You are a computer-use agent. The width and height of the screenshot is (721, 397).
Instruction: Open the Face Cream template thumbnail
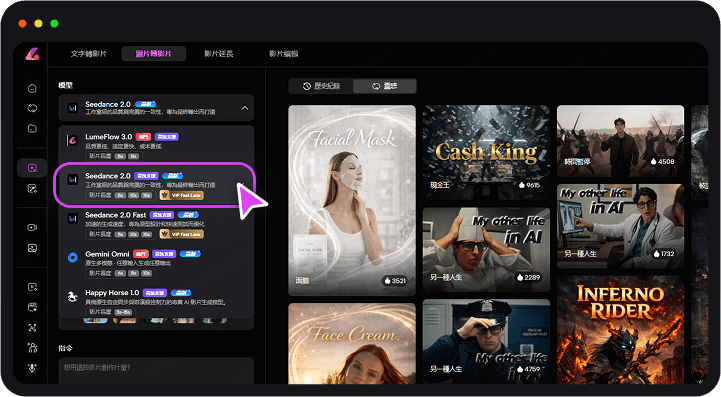[352, 344]
